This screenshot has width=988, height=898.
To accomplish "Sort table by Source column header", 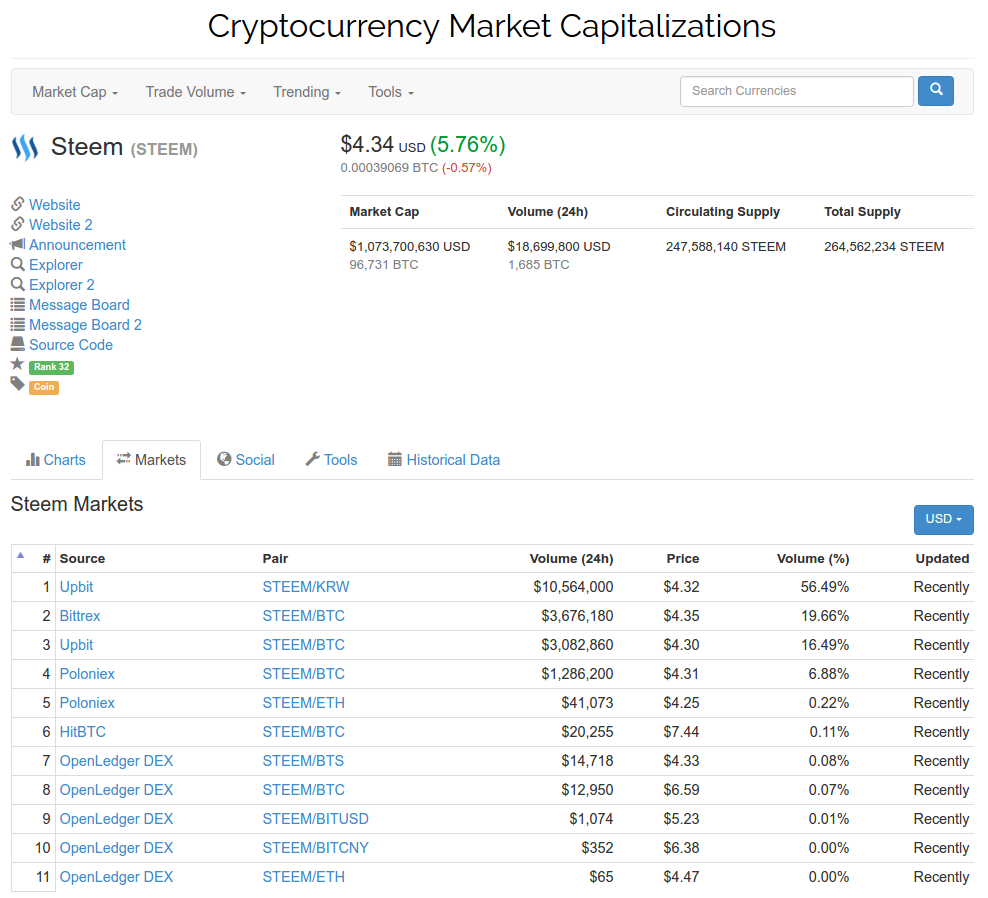I will click(82, 559).
